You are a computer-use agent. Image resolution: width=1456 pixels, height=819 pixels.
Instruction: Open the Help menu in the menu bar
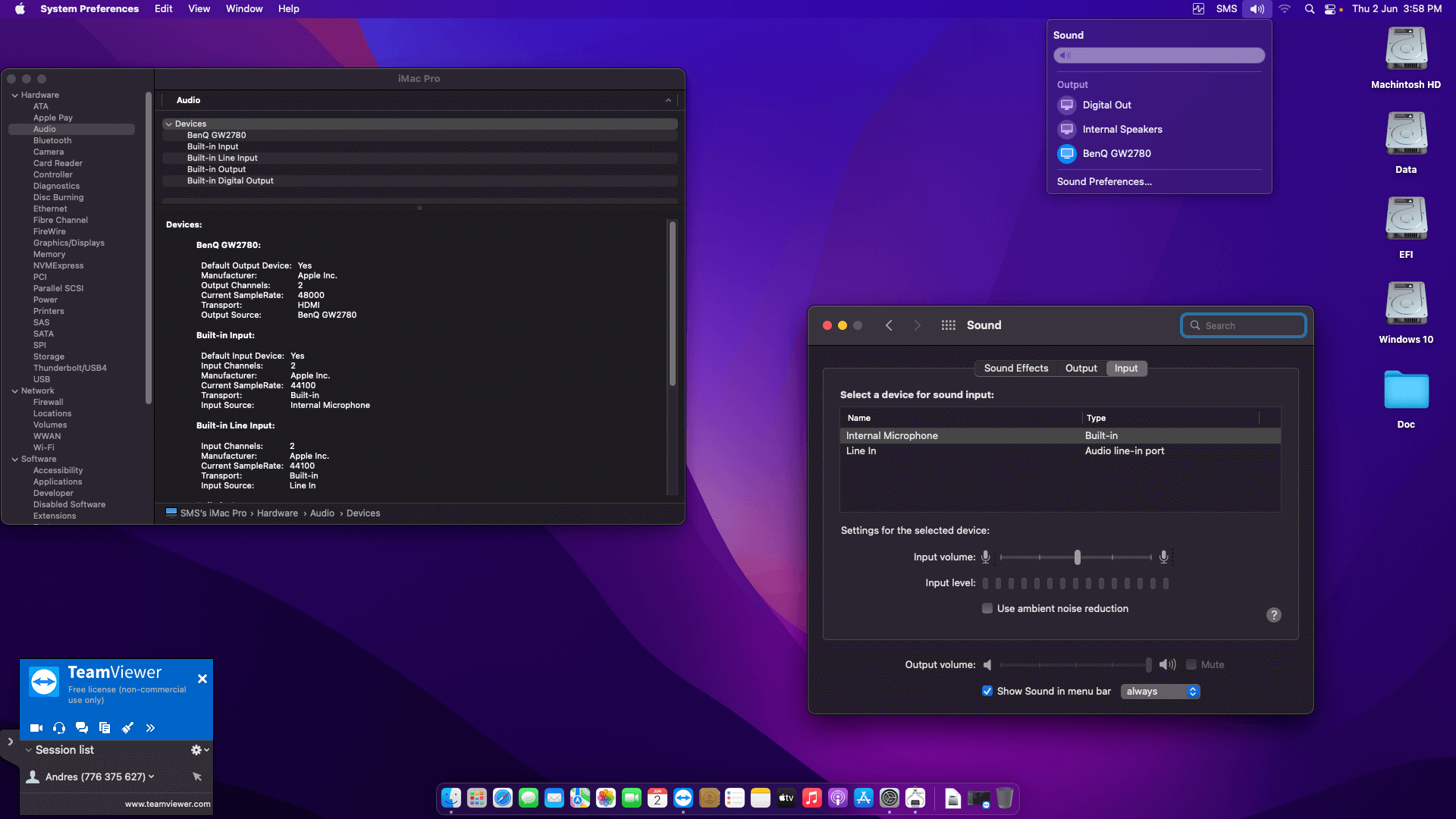pyautogui.click(x=288, y=9)
